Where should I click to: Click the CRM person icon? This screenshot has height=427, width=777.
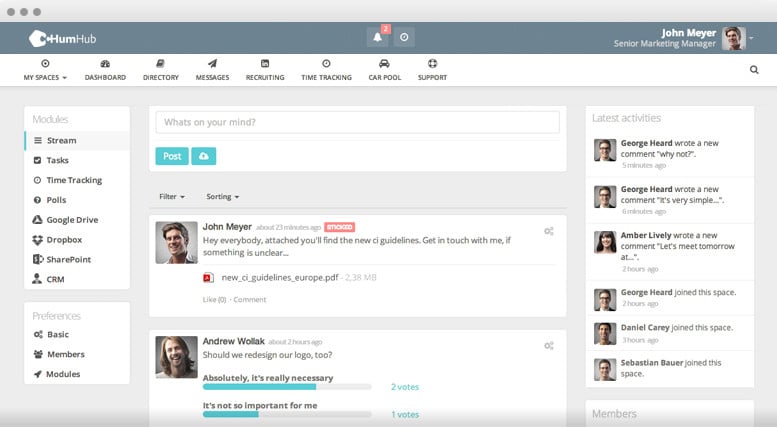click(x=37, y=279)
